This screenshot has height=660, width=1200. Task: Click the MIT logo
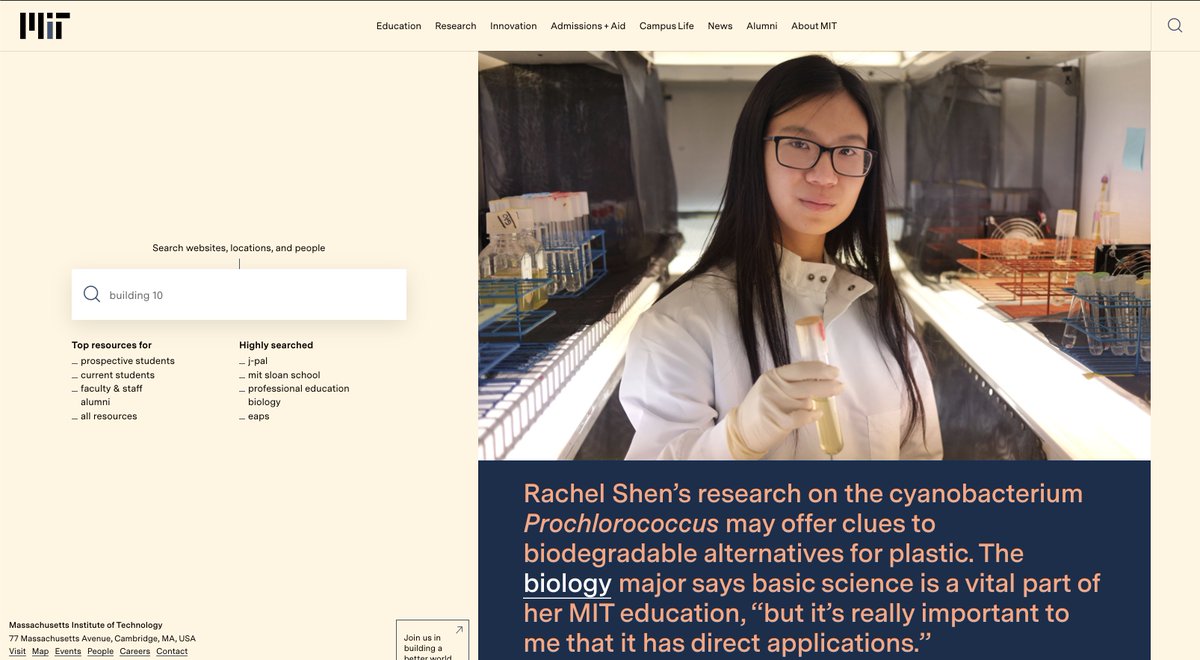click(45, 26)
